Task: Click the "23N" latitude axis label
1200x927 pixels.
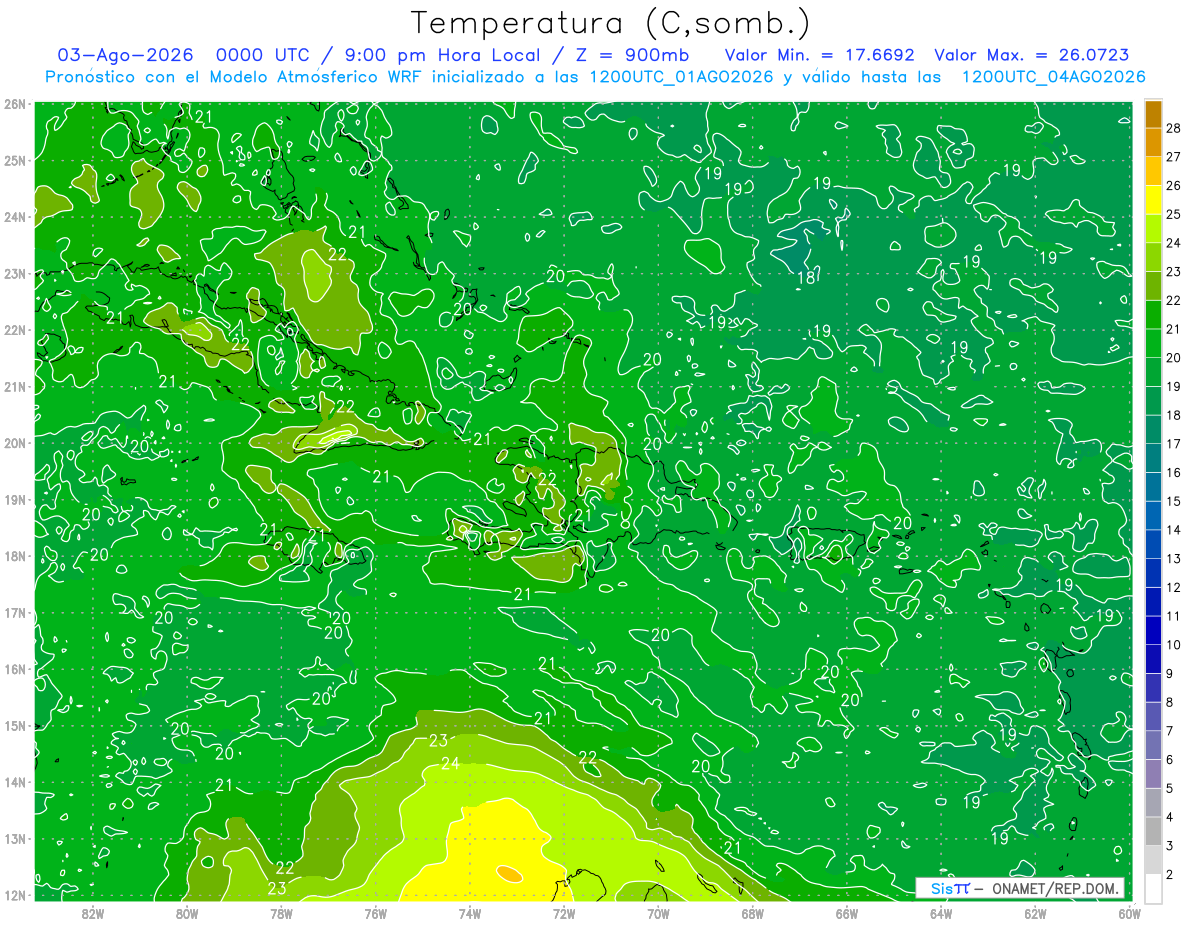Action: pos(15,273)
